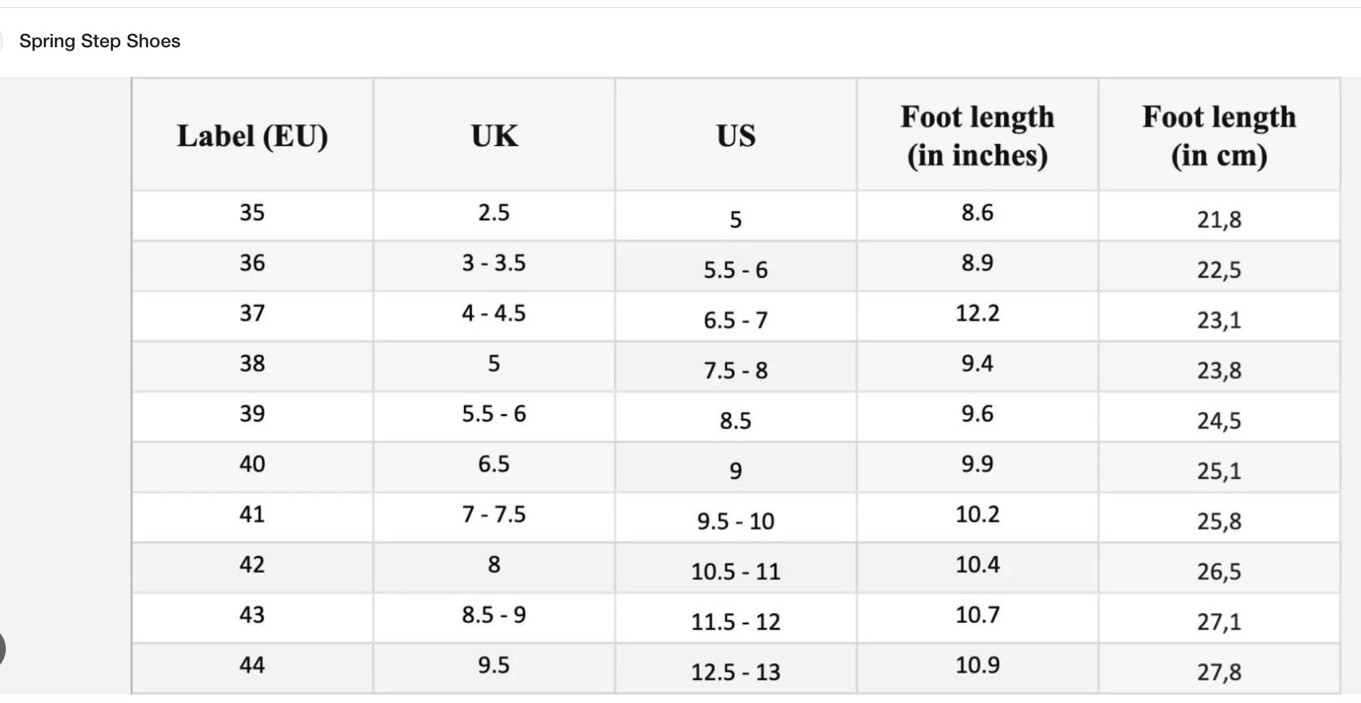Click the 21,8 cm foot length cell
Image resolution: width=1361 pixels, height=703 pixels.
click(1219, 214)
